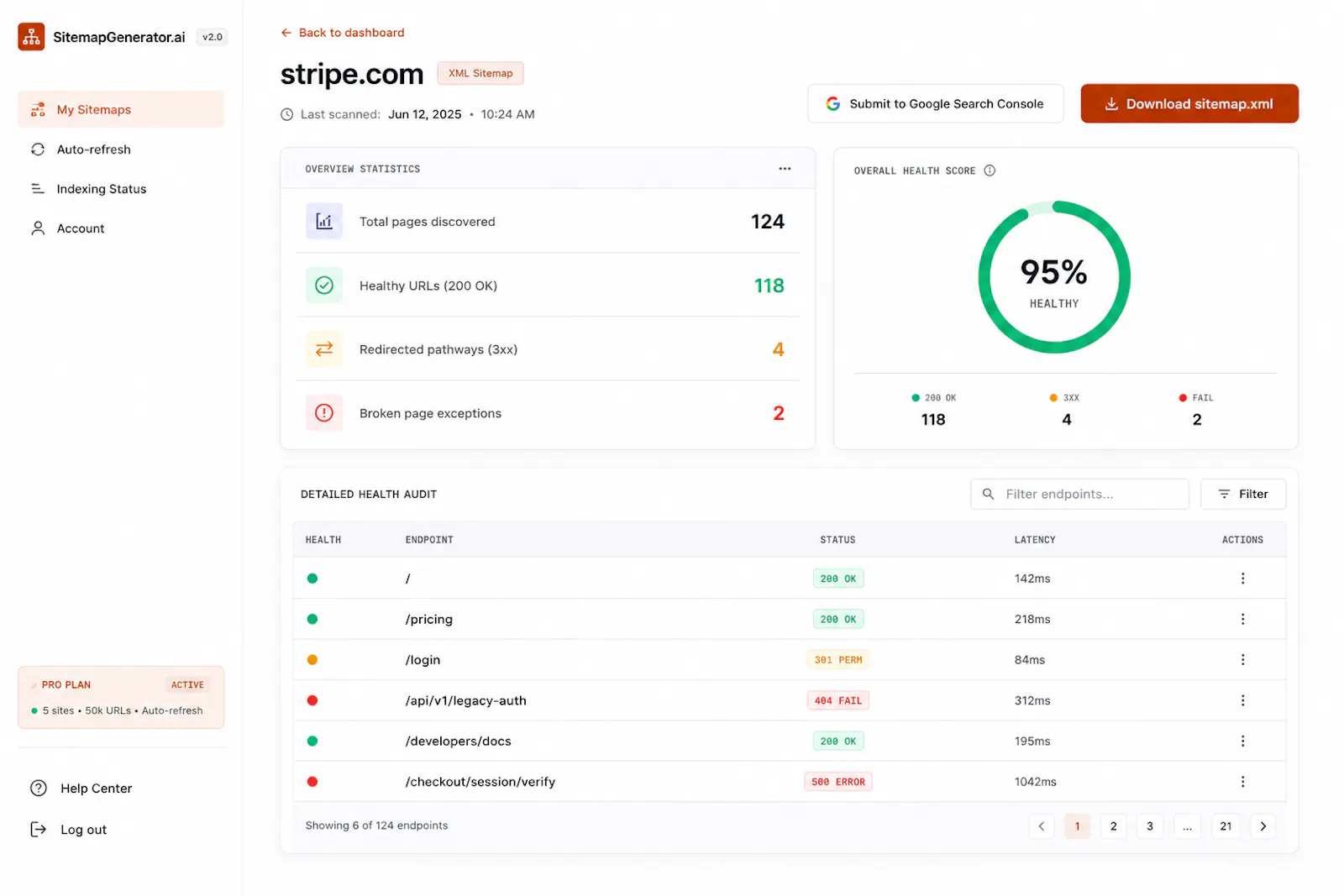Viewport: 1344px width, 896px height.
Task: Click the XML Sitemap badge
Action: [x=480, y=73]
